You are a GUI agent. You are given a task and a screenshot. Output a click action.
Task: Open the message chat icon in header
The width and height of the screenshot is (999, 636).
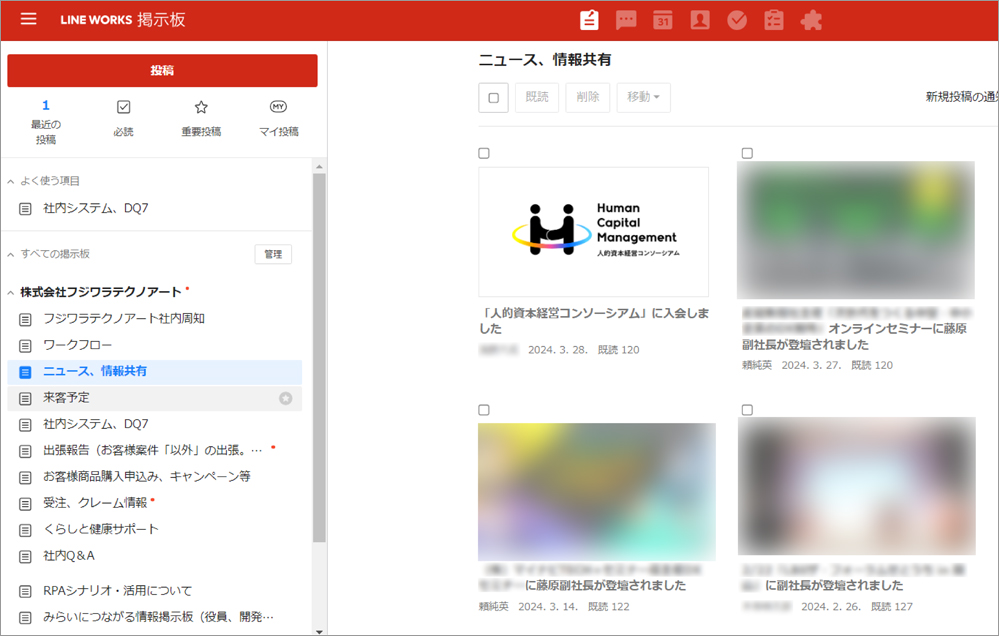pyautogui.click(x=626, y=20)
